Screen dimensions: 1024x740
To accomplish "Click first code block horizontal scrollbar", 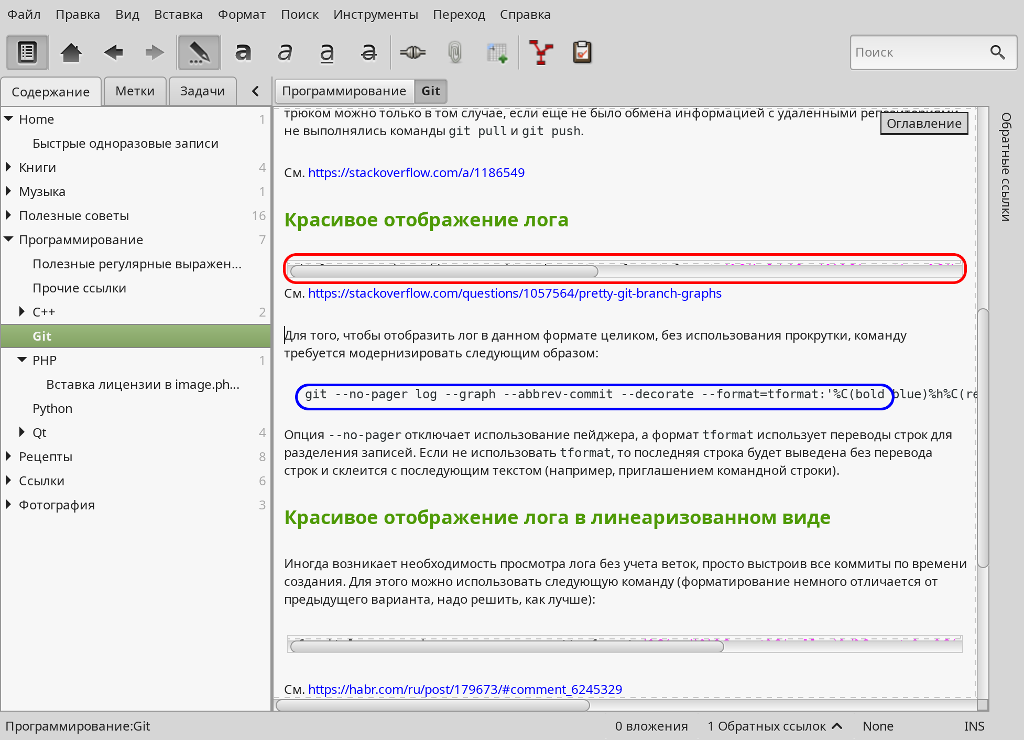I will [x=444, y=271].
